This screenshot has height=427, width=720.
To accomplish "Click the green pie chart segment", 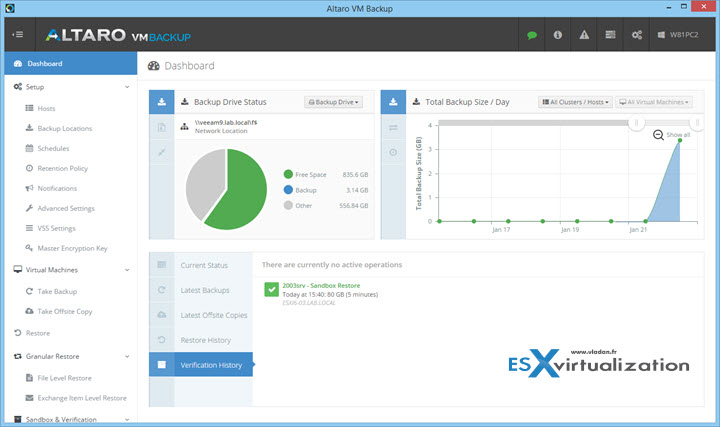I will [x=243, y=193].
